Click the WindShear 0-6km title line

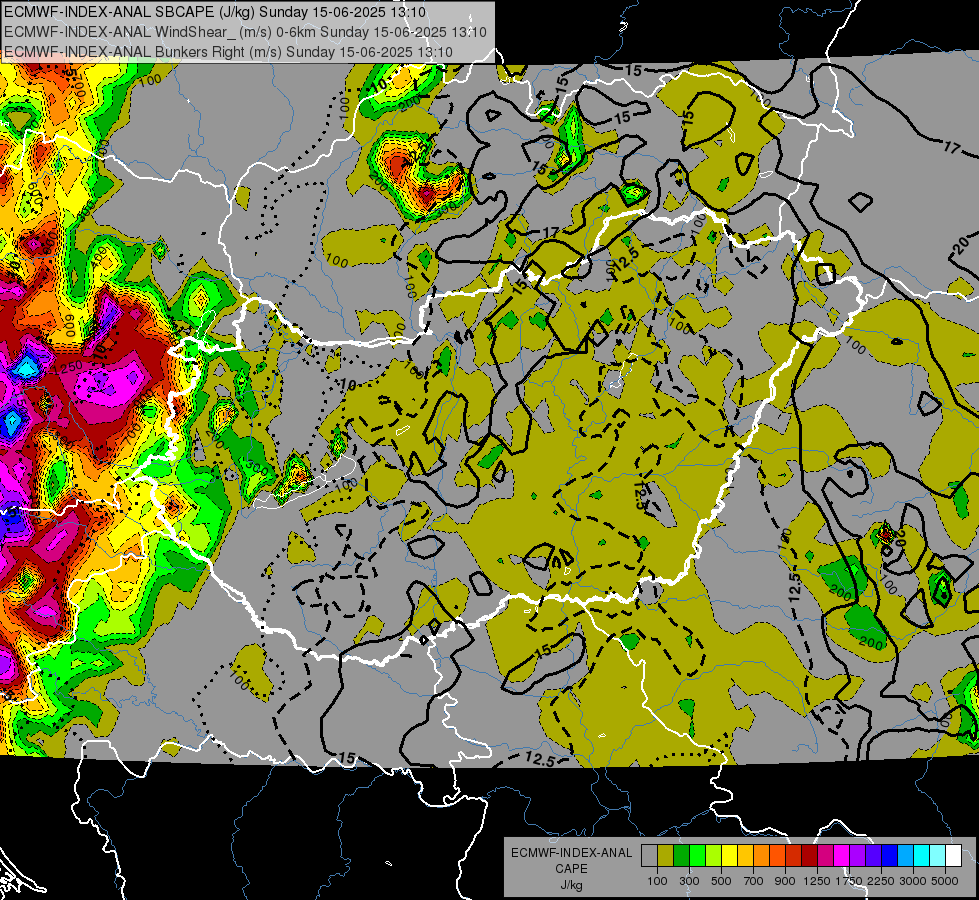tap(245, 32)
